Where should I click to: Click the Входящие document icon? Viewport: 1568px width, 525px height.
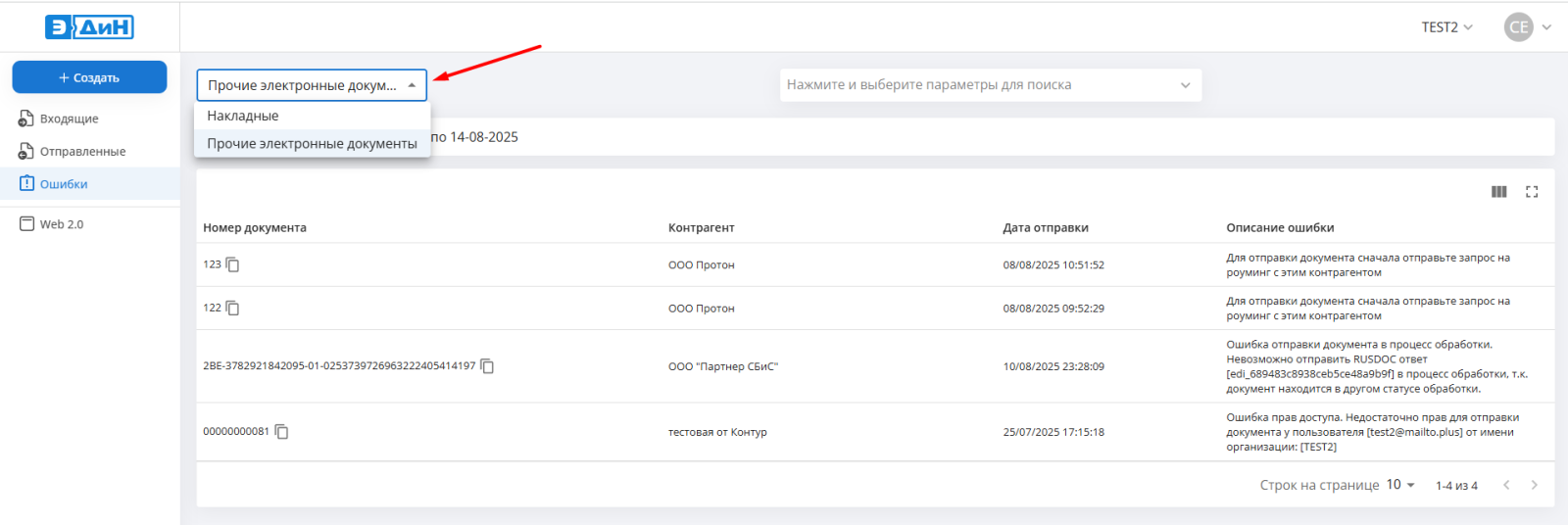pyautogui.click(x=26, y=119)
